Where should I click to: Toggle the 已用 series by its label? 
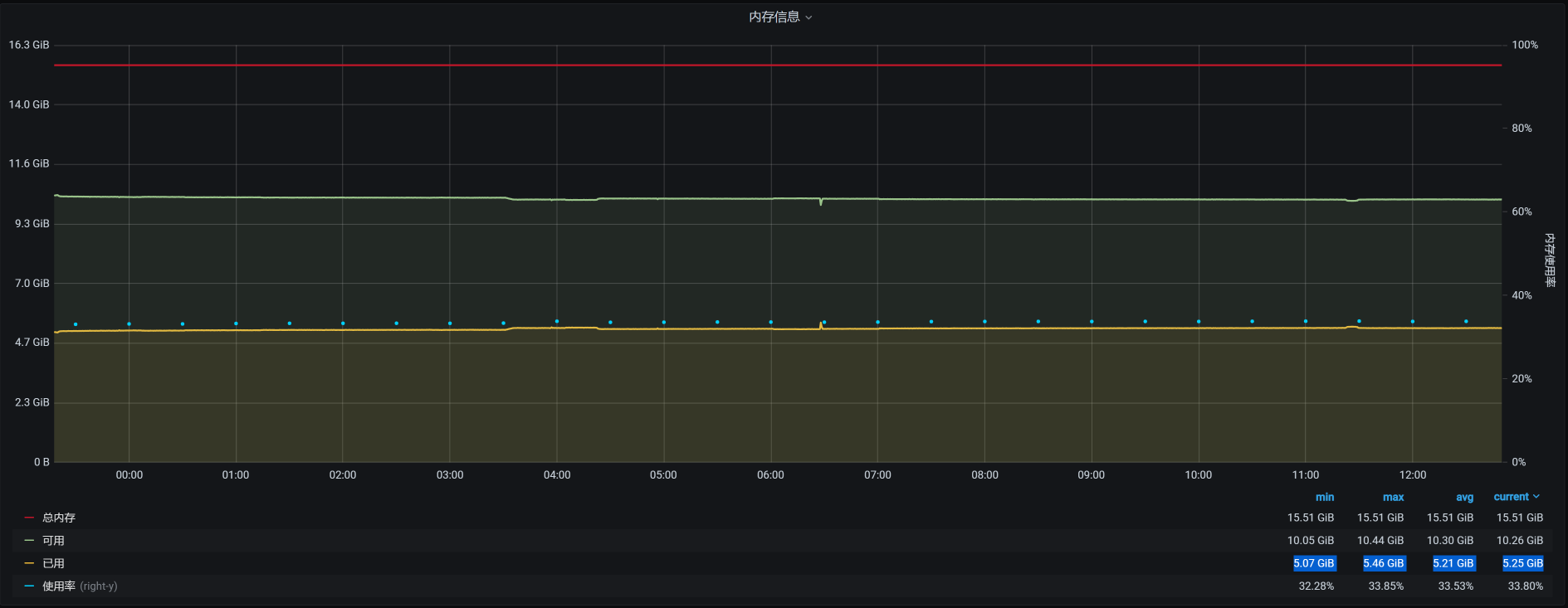(53, 563)
